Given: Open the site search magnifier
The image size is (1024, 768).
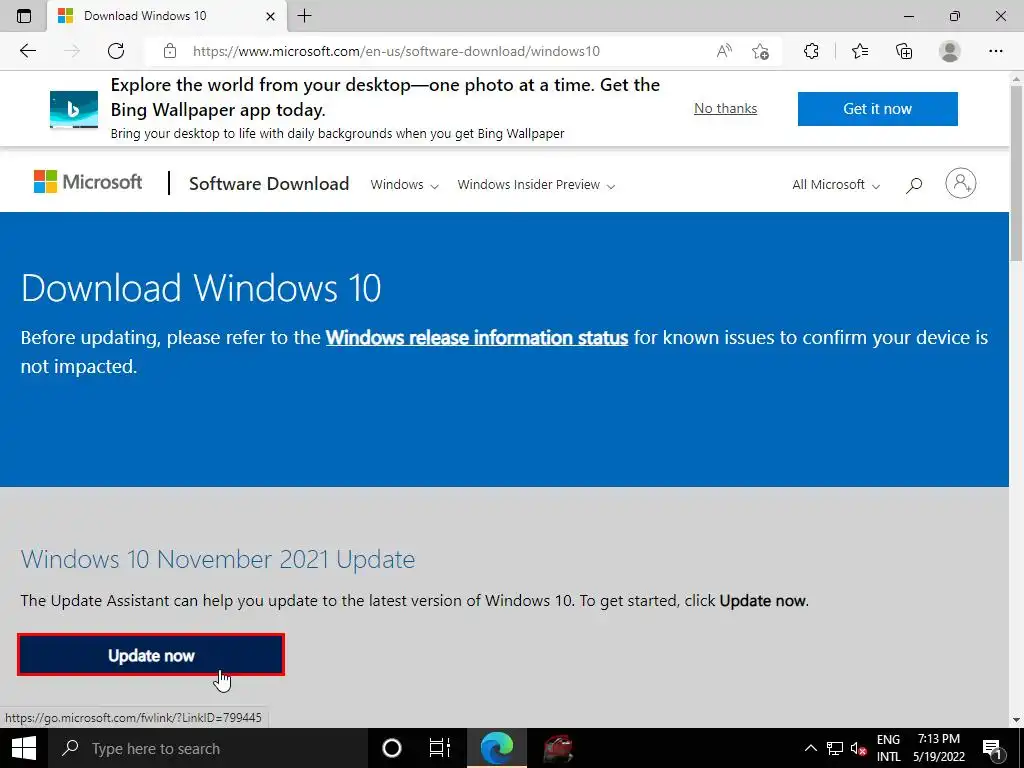Looking at the screenshot, I should (914, 185).
